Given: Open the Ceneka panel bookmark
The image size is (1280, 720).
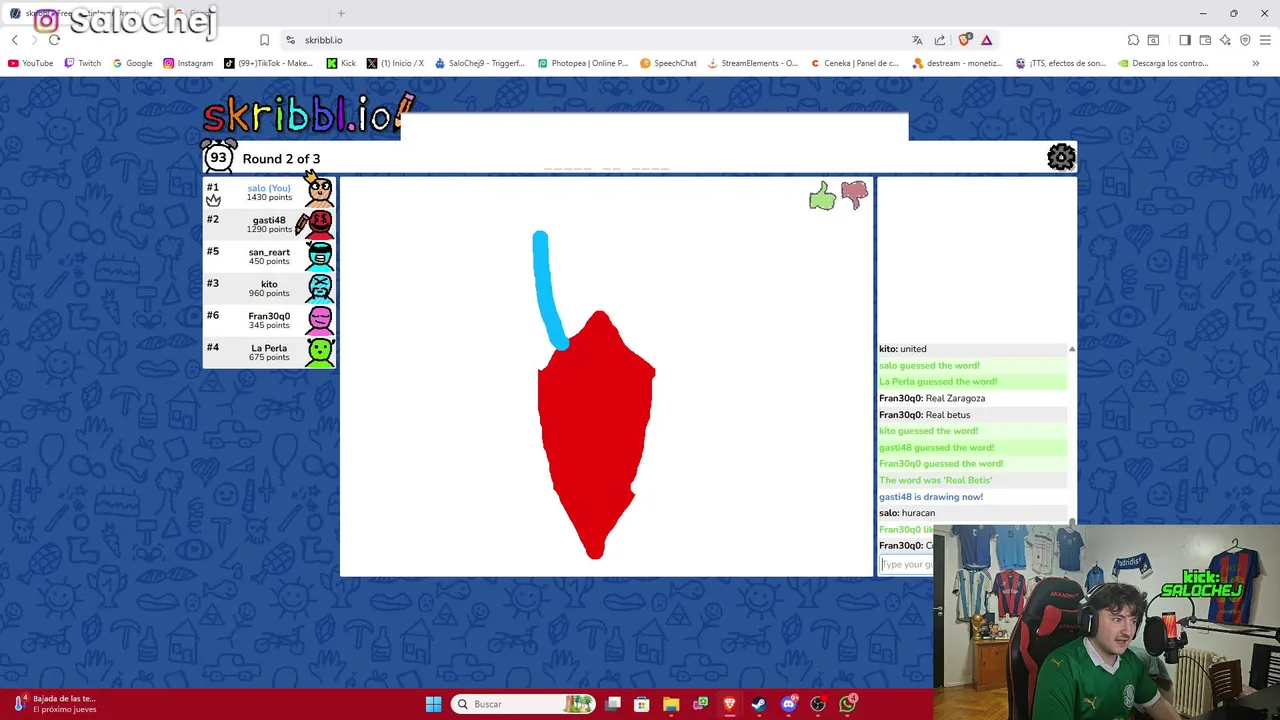Looking at the screenshot, I should [855, 63].
